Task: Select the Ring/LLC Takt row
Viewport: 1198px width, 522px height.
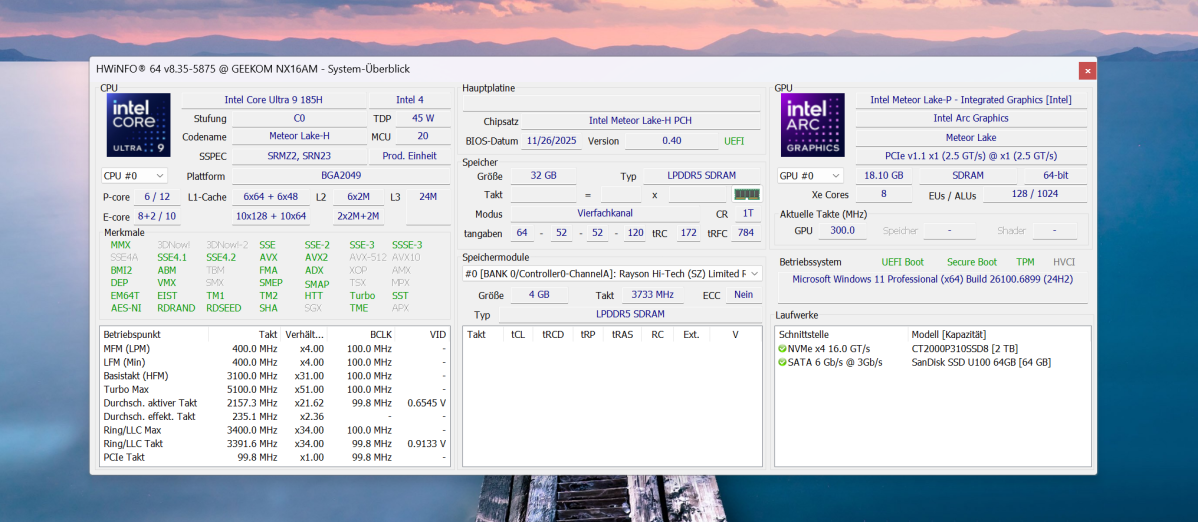Action: [275, 443]
